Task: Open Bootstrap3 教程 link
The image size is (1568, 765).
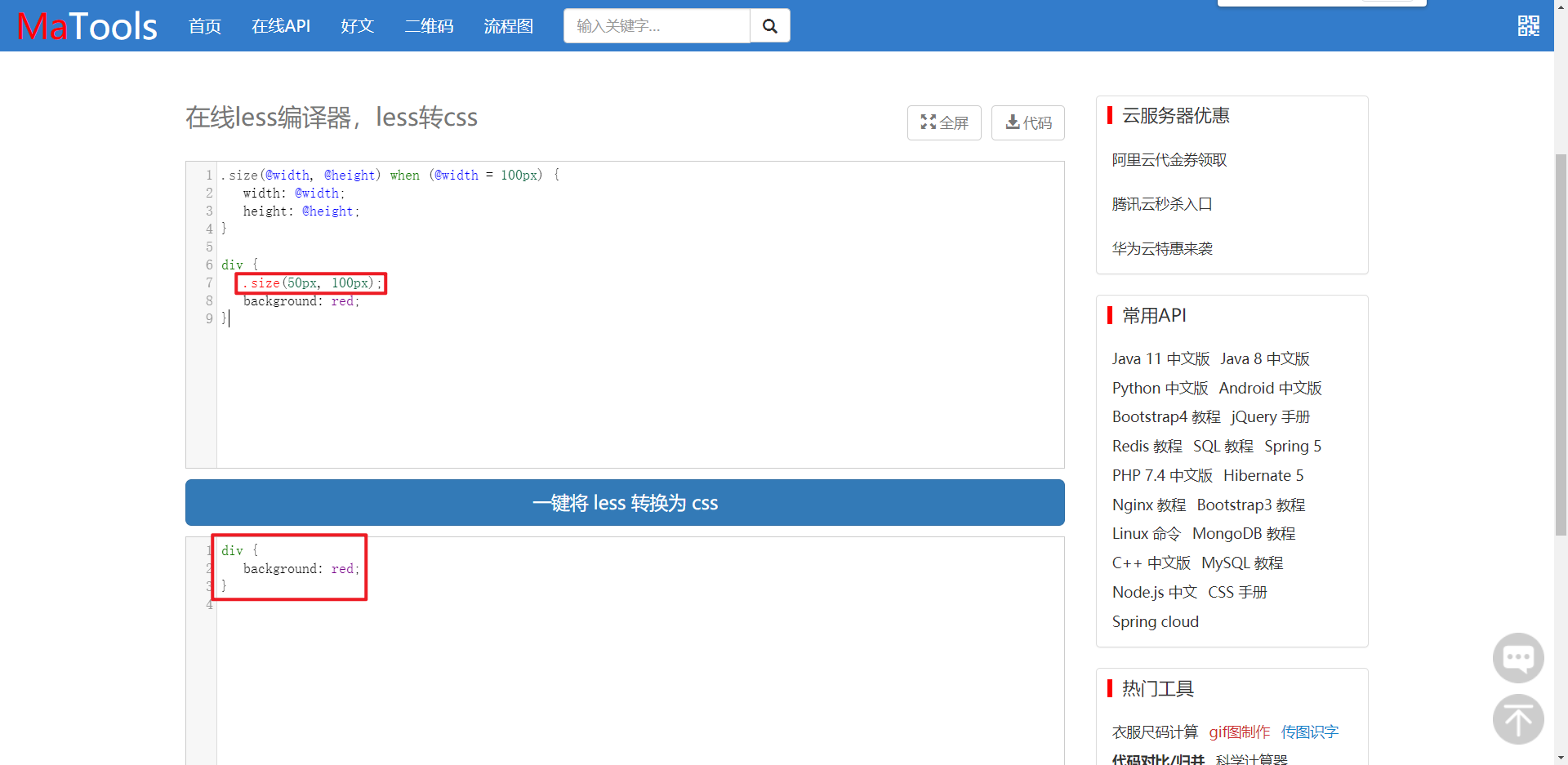Action: [1251, 505]
